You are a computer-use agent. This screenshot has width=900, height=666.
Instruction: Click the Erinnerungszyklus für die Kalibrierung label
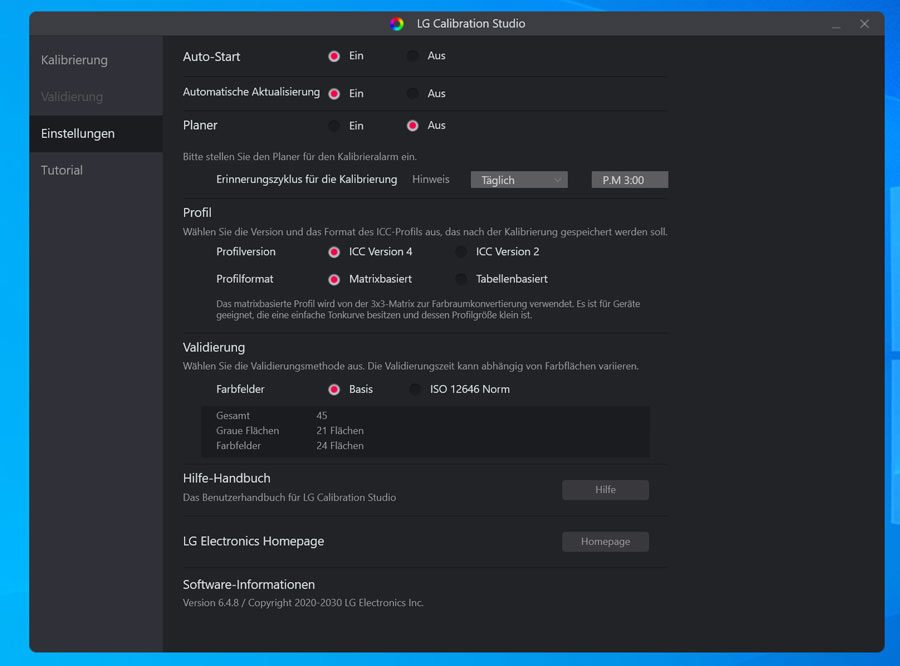pyautogui.click(x=307, y=179)
